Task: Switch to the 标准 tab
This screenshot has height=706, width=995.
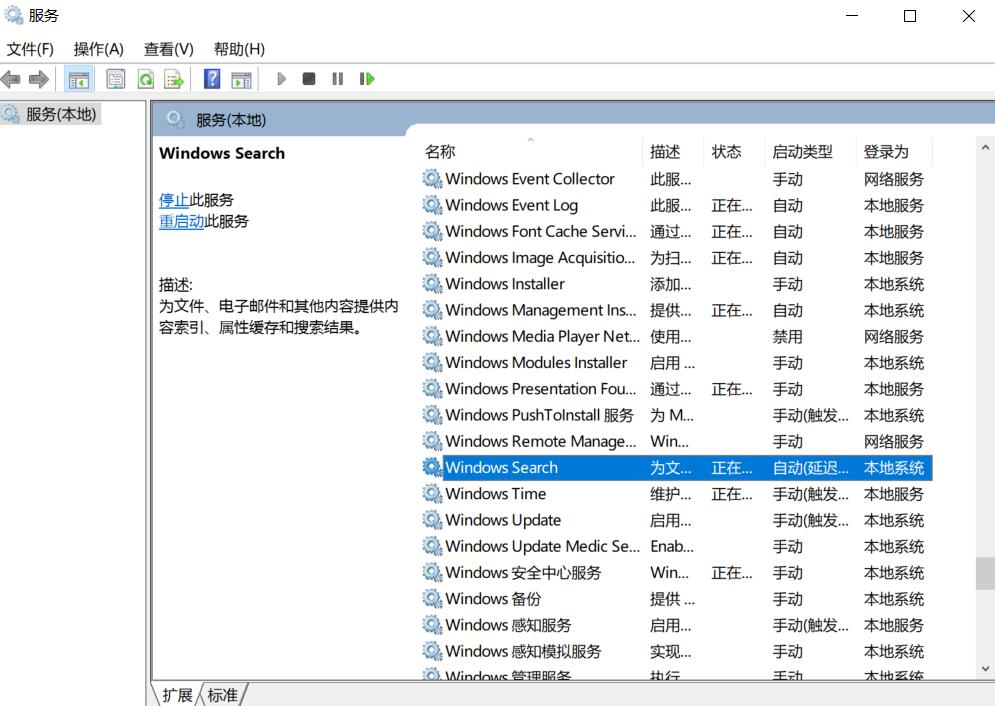Action: pos(223,695)
